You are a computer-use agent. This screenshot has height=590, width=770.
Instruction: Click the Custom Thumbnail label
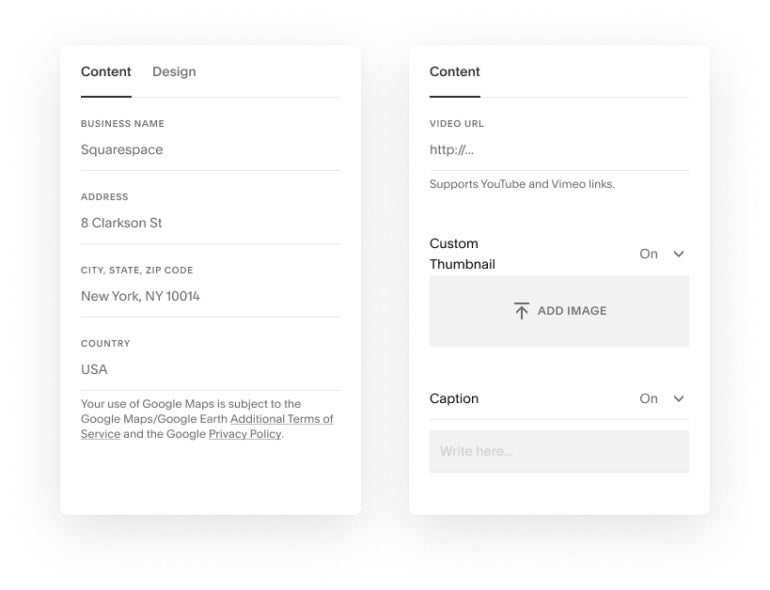462,254
